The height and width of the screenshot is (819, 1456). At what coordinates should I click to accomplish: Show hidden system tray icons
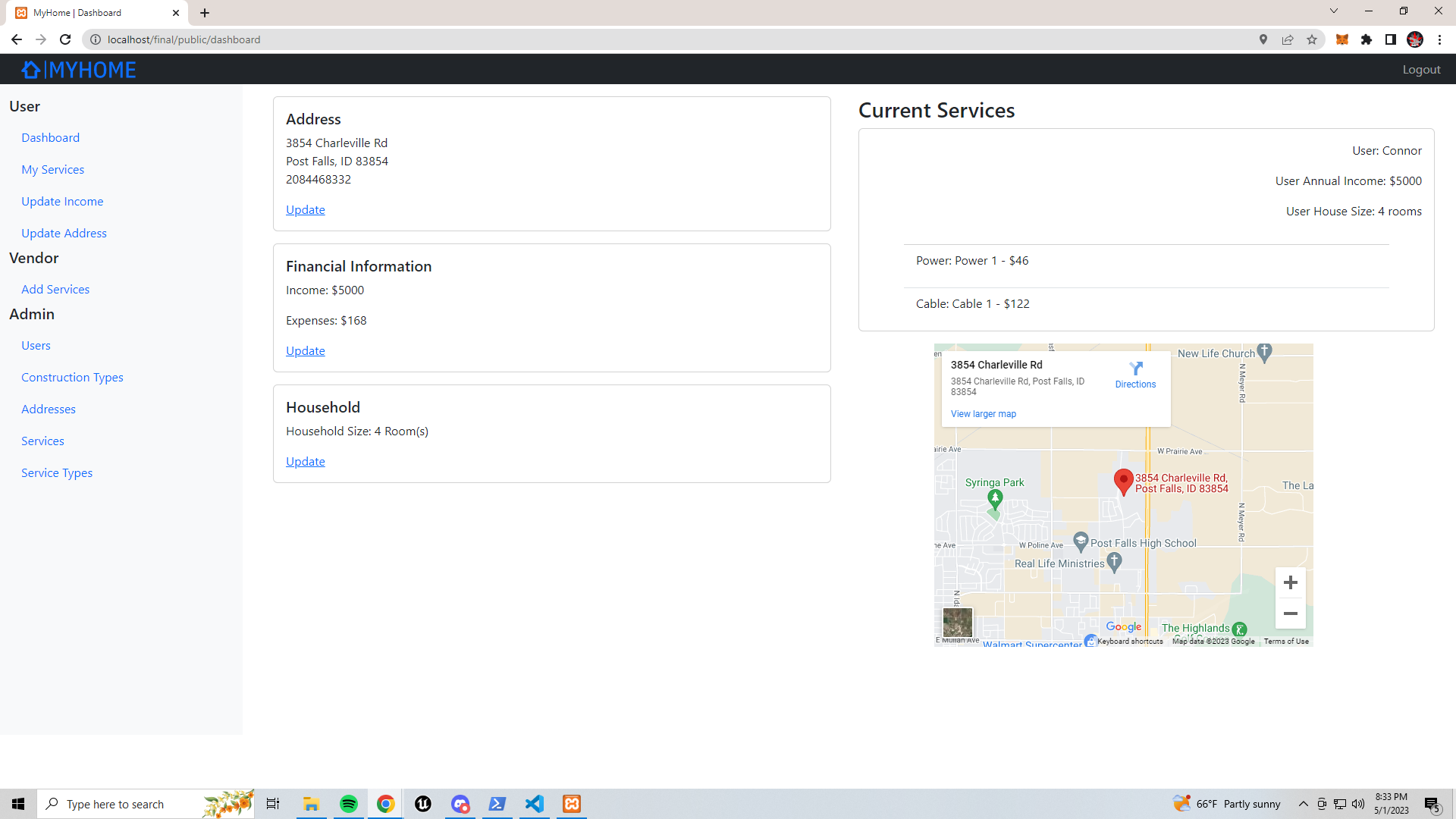click(1303, 804)
